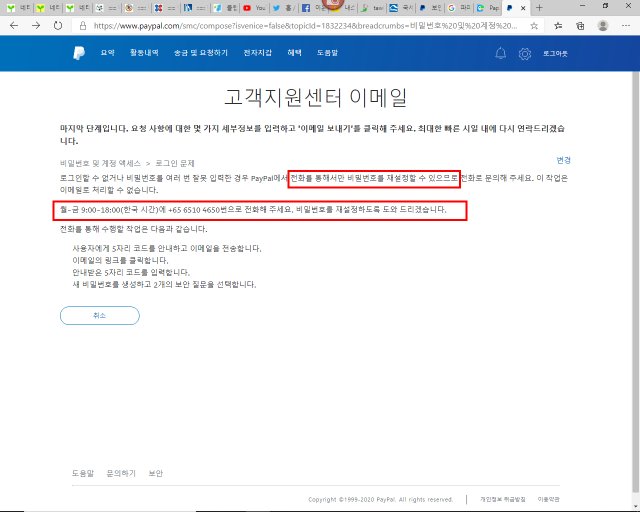Click the address bar lock icon
This screenshot has width=640, height=512.
click(x=83, y=26)
